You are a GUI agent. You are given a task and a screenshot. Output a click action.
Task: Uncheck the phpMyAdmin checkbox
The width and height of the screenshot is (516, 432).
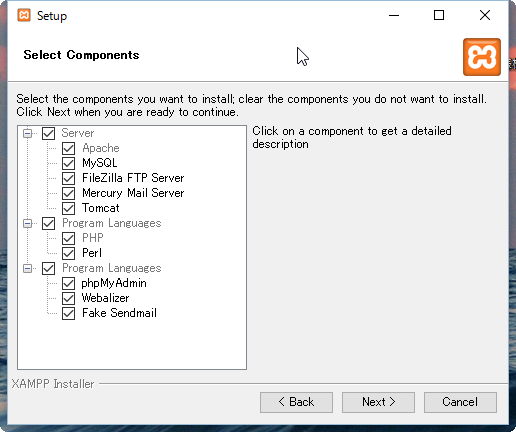click(x=68, y=283)
